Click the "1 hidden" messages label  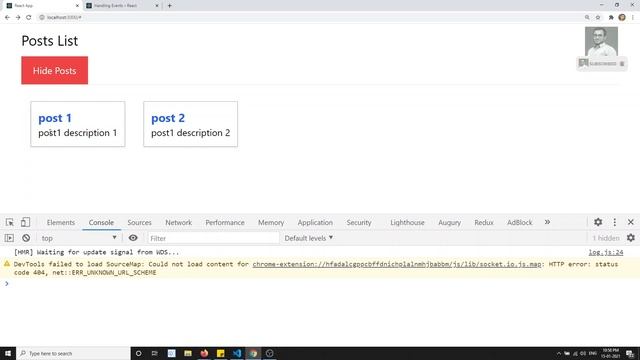pos(606,238)
